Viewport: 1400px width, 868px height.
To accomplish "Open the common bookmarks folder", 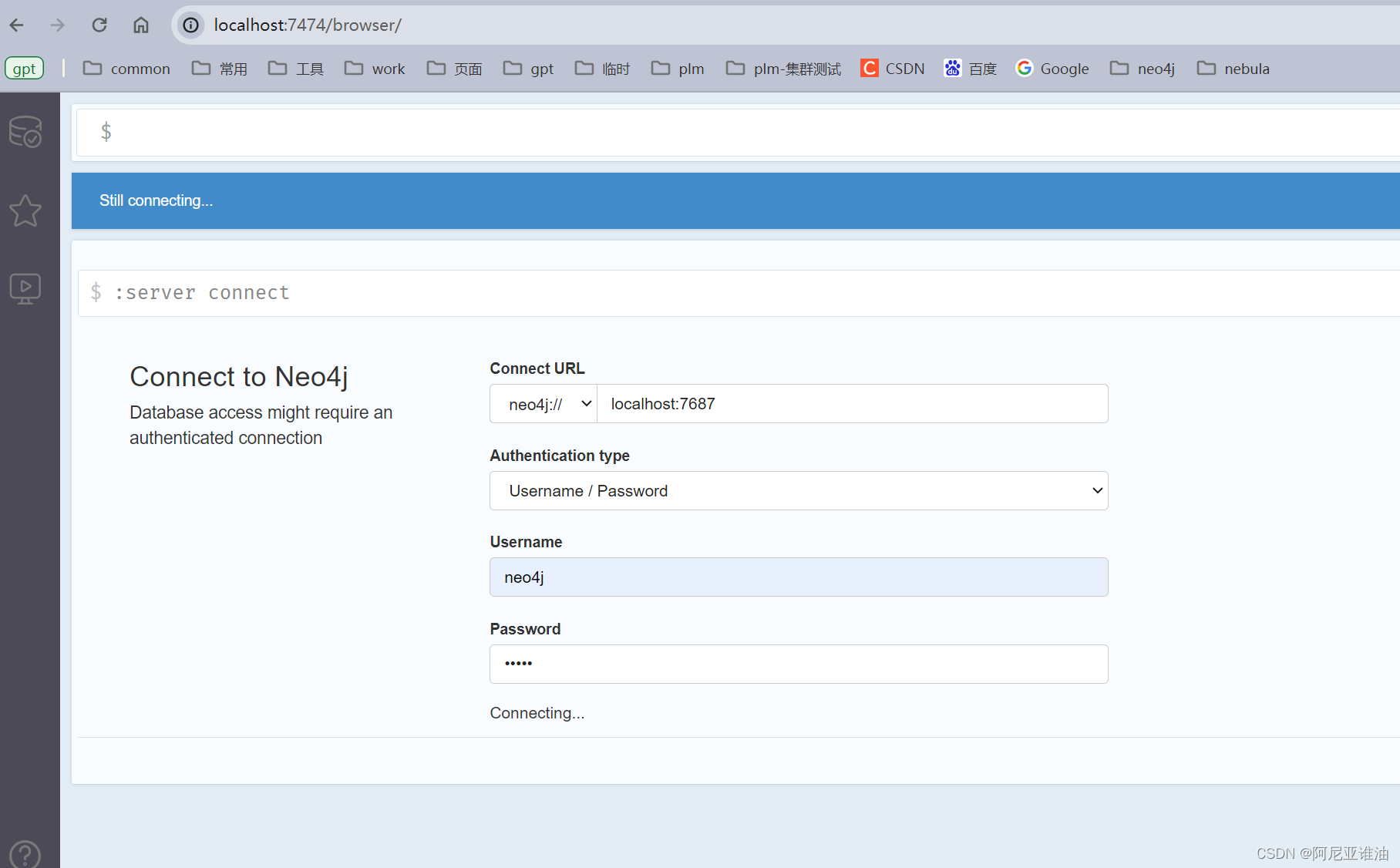I will click(x=126, y=69).
